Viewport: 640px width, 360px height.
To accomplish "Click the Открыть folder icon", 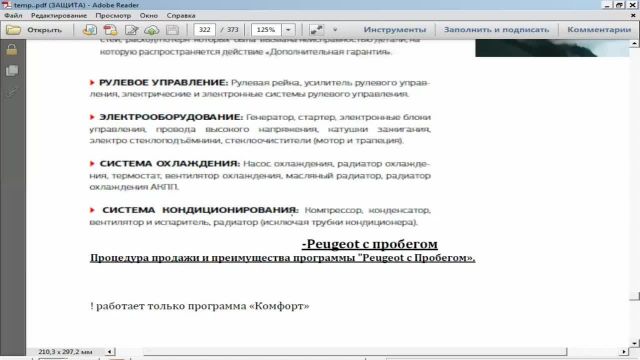I will tap(13, 30).
